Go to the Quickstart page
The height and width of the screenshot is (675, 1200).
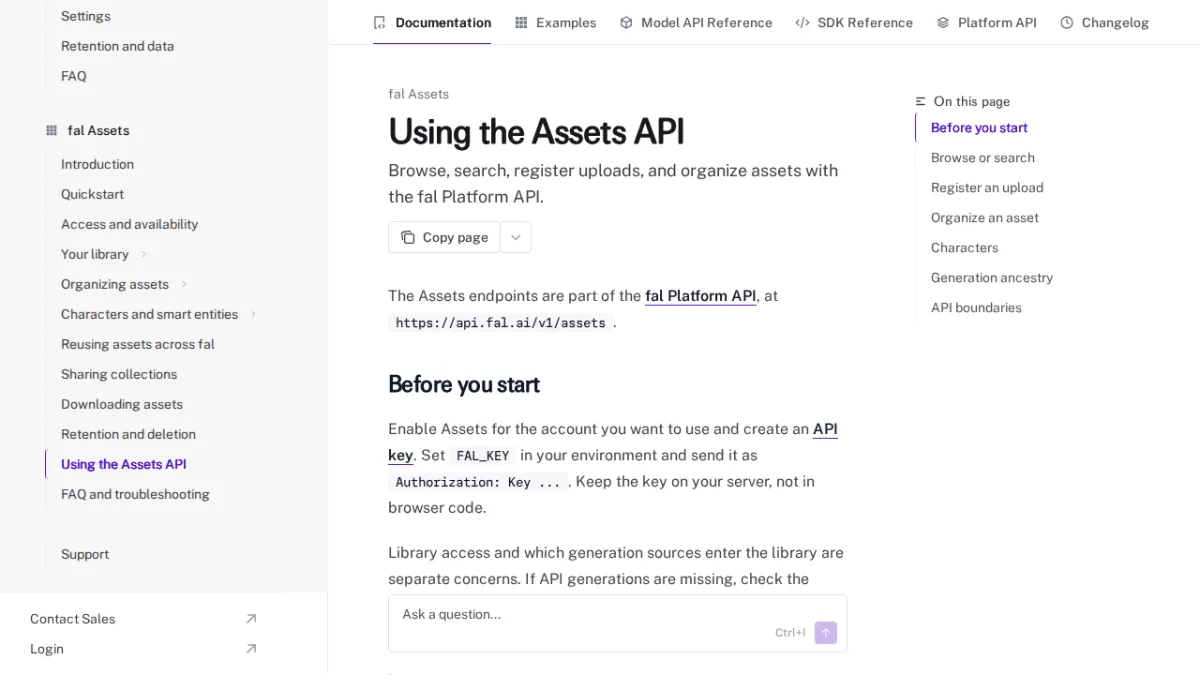pos(92,194)
